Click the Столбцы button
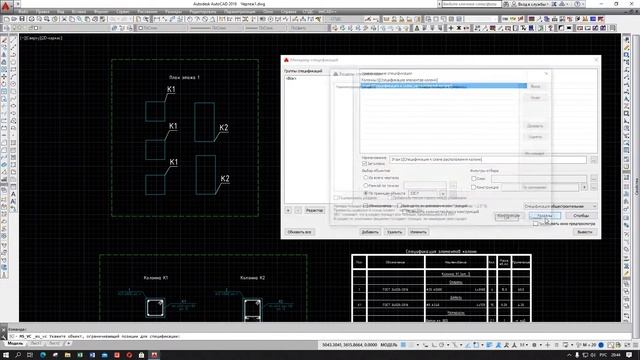 (581, 216)
